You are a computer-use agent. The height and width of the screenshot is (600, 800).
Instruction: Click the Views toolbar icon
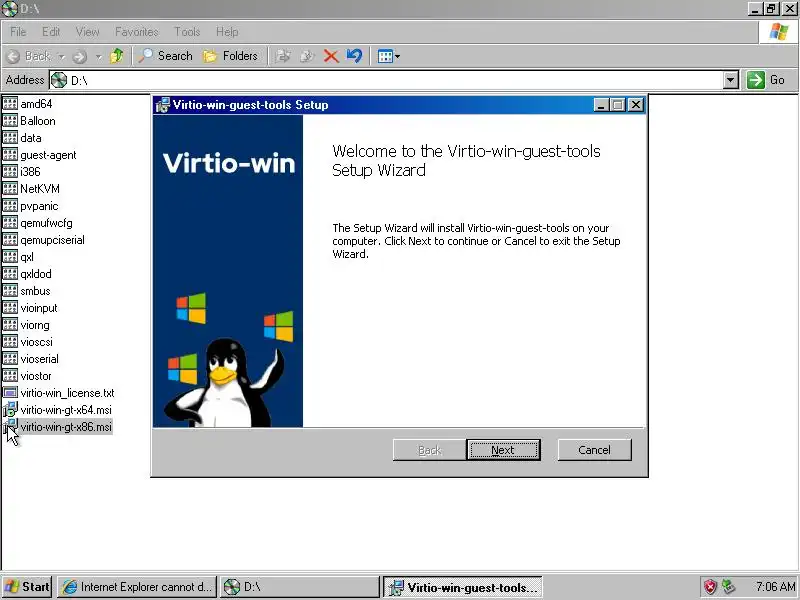385,56
